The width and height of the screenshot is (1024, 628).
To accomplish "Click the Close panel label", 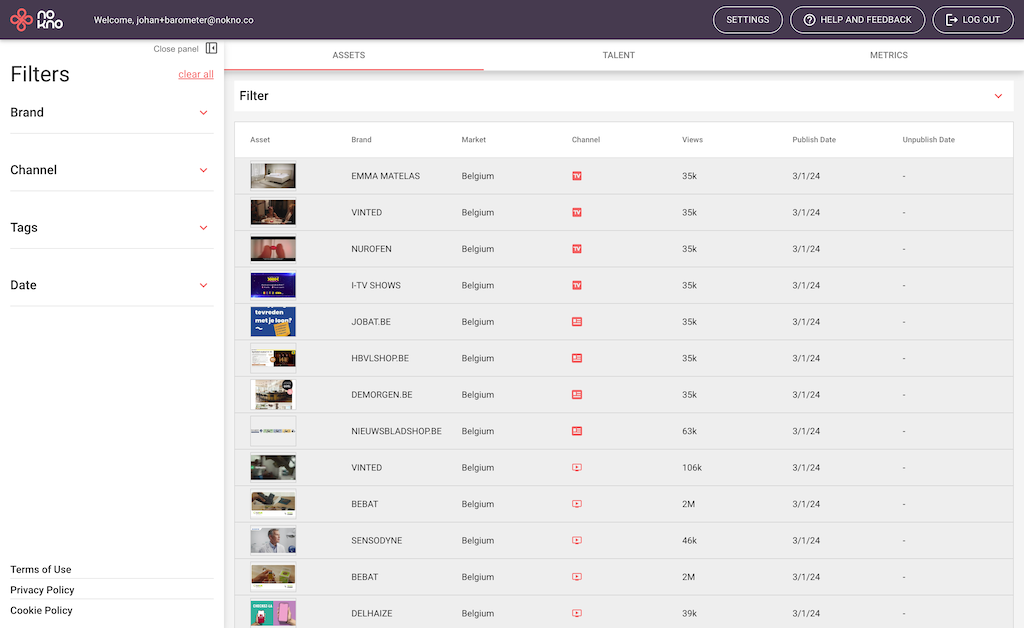I will (176, 49).
